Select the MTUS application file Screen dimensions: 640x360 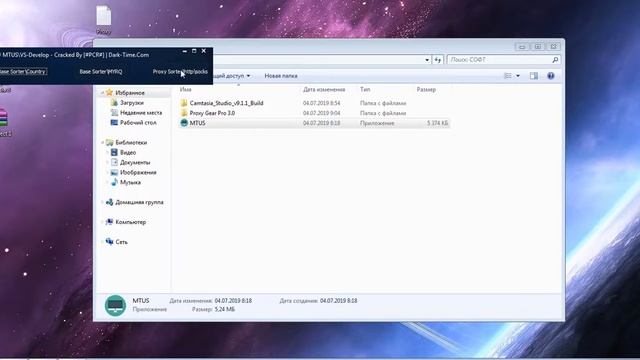point(197,123)
